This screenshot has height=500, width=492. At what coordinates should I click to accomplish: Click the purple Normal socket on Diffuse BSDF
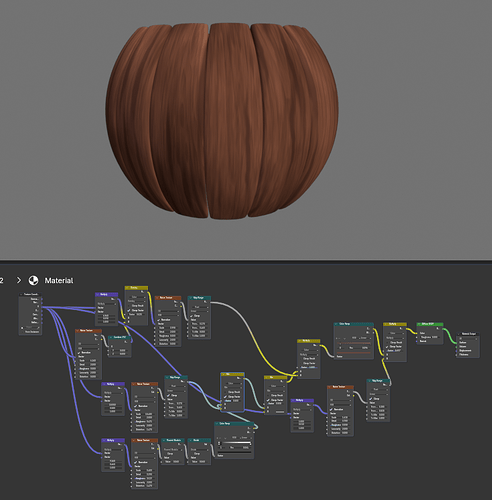pyautogui.click(x=417, y=341)
